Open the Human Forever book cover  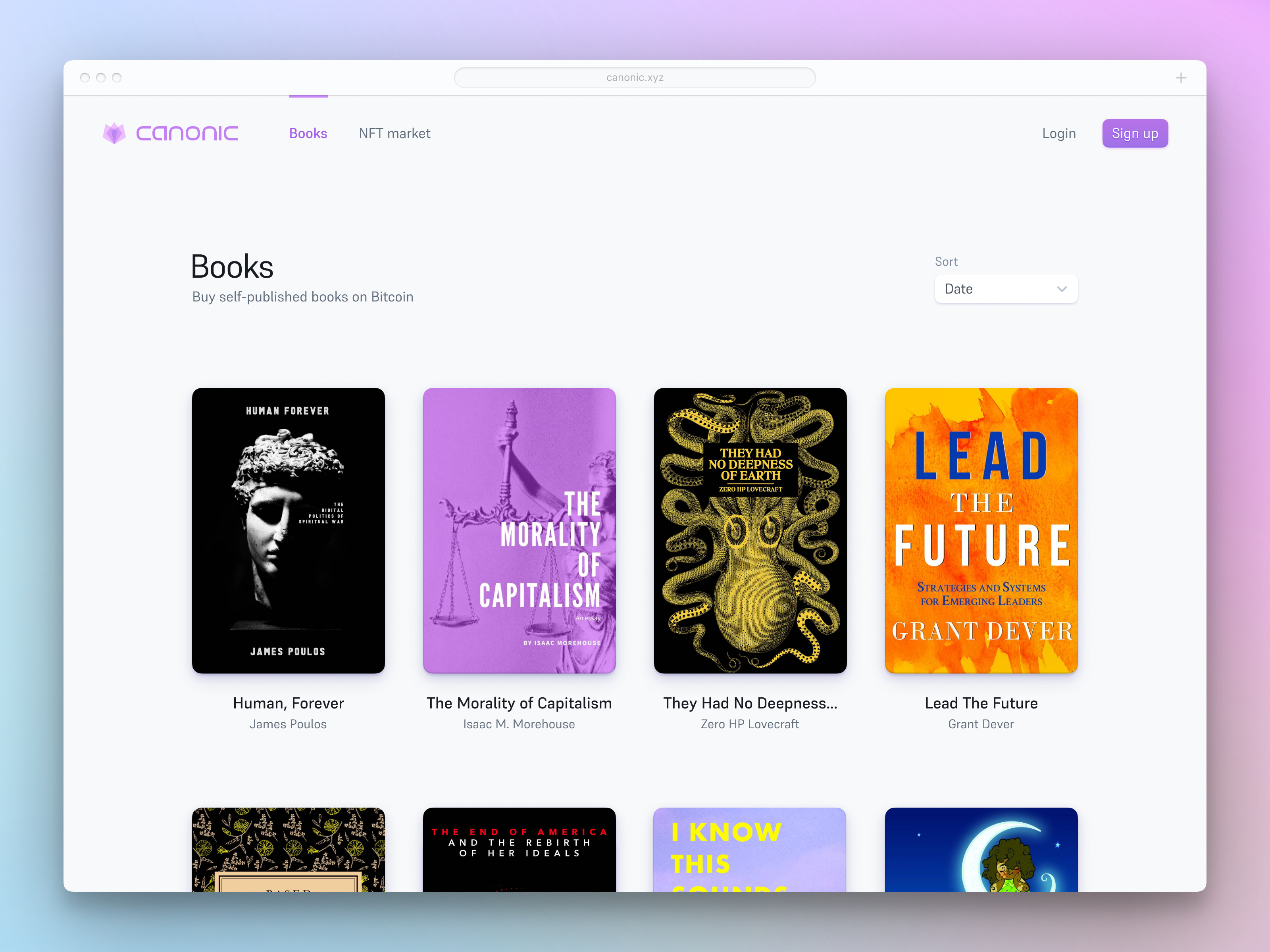click(x=288, y=530)
